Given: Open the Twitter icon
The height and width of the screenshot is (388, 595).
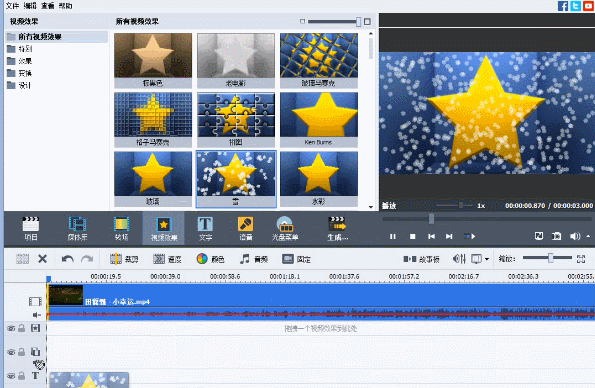Looking at the screenshot, I should [576, 6].
